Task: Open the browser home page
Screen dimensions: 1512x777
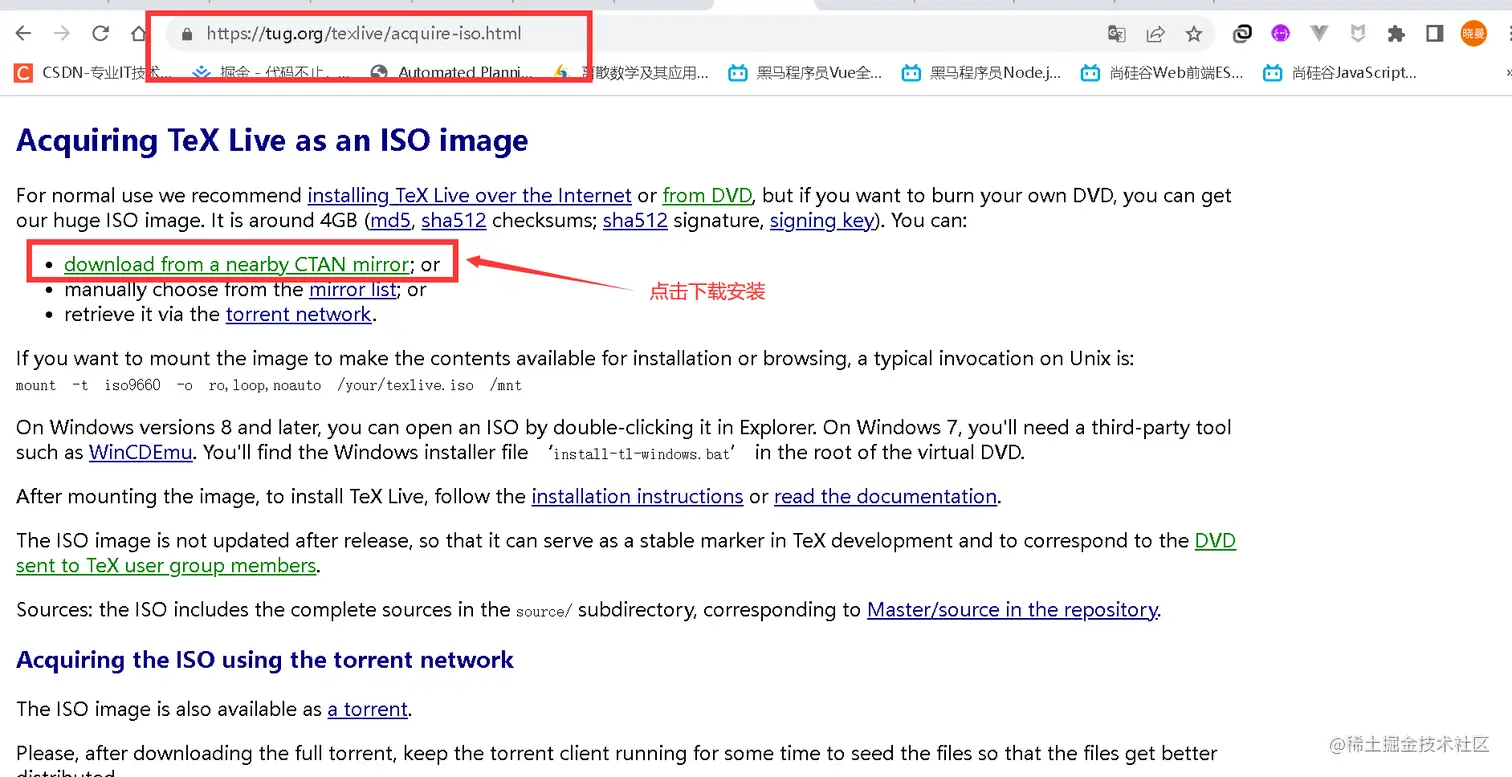Action: point(139,34)
